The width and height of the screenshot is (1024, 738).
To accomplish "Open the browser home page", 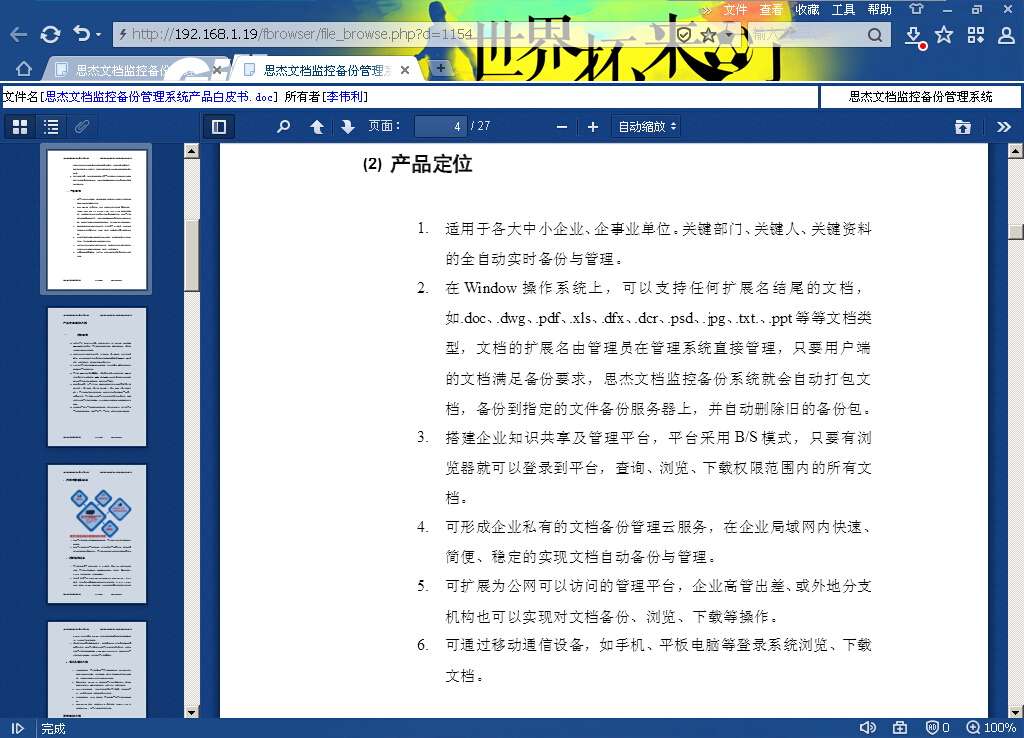I will pyautogui.click(x=24, y=69).
